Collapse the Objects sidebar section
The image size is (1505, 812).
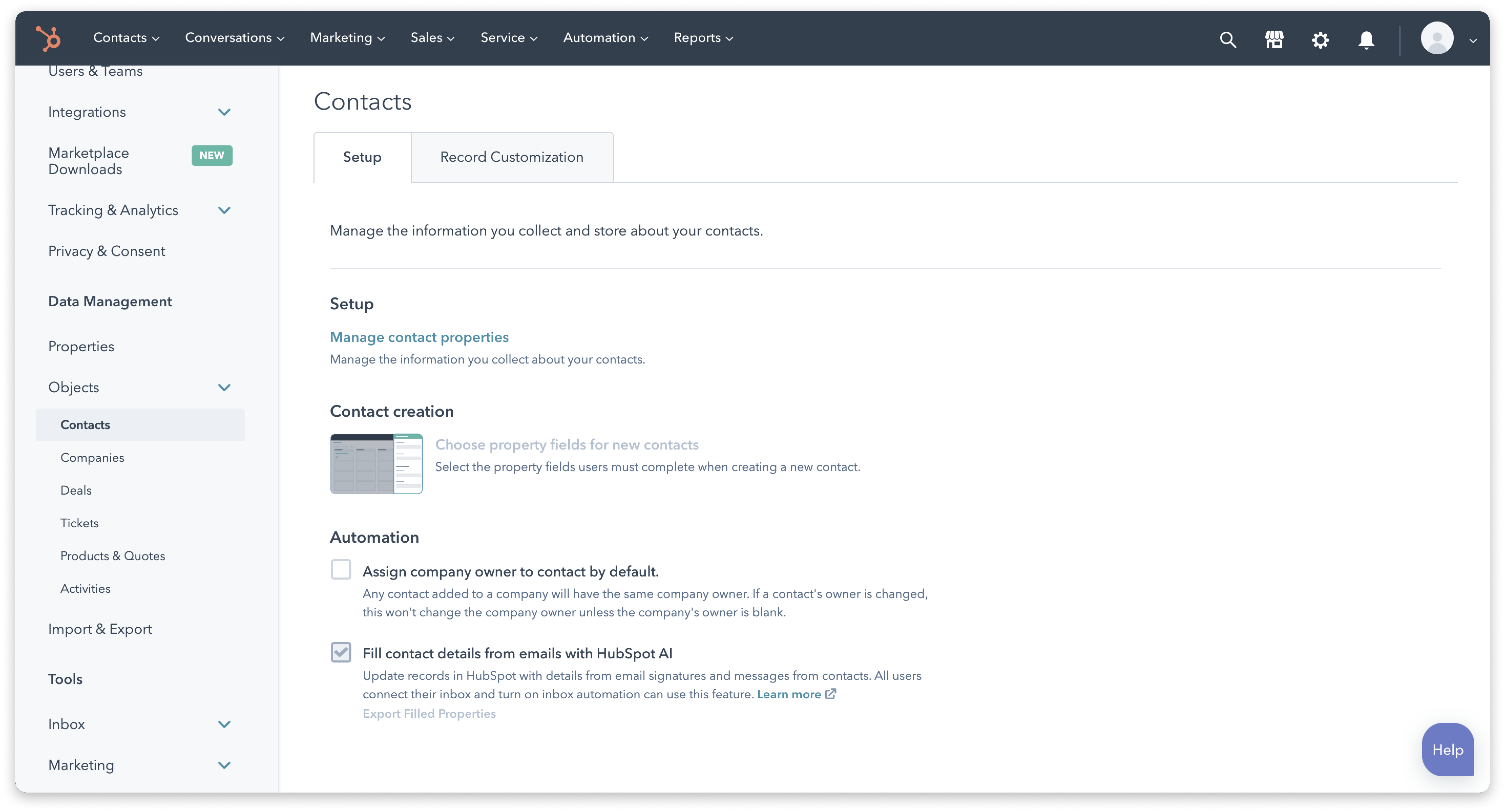[x=224, y=388]
